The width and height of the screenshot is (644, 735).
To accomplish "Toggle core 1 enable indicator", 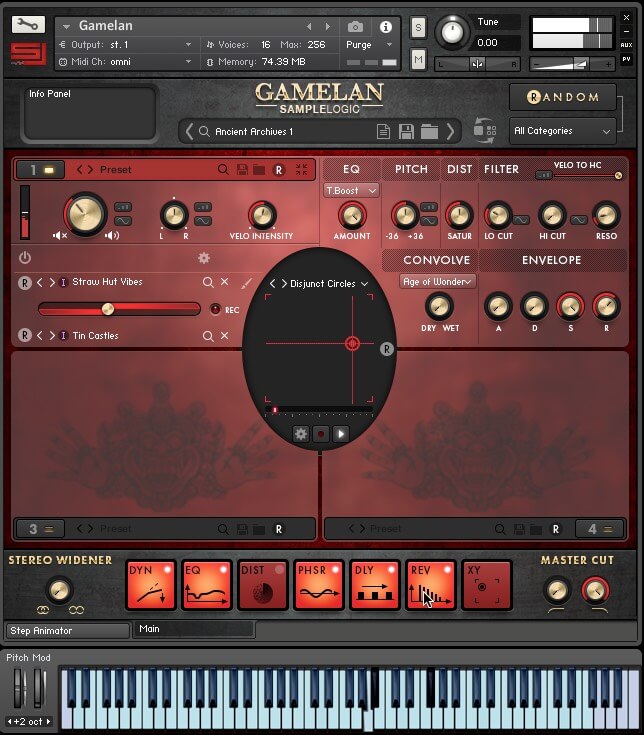I will (49, 170).
